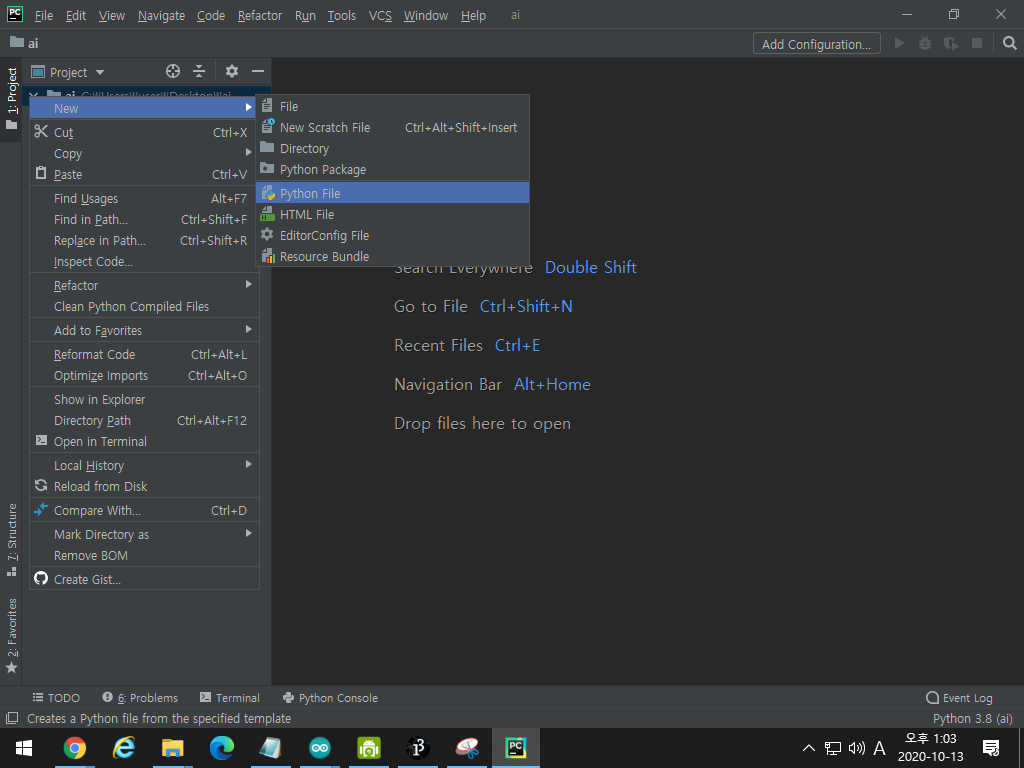The height and width of the screenshot is (768, 1024).
Task: Click the Locate/Select Opened File target icon
Action: tap(172, 71)
